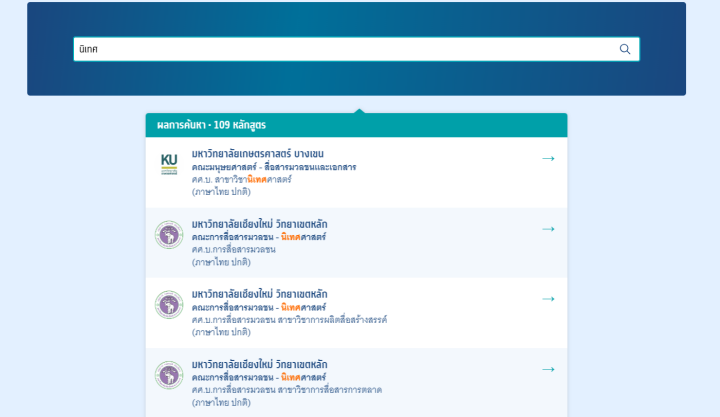Click arrow for ศศ.บ.การสื่อสารมวลชน plain result
The width and height of the screenshot is (720, 417).
[x=548, y=229]
